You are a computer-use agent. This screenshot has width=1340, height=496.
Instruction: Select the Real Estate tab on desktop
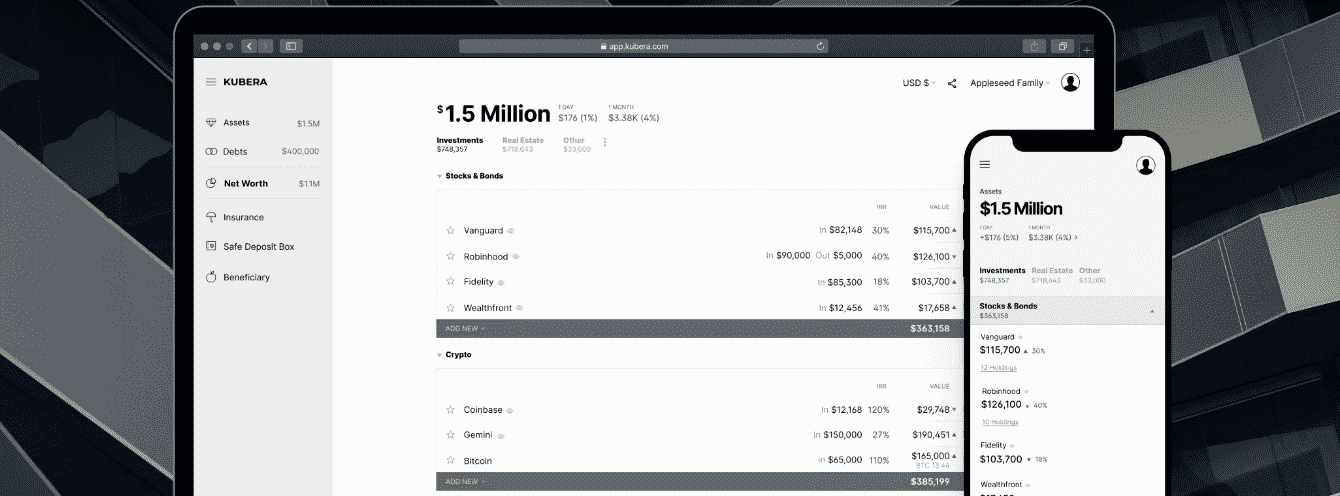[x=523, y=145]
